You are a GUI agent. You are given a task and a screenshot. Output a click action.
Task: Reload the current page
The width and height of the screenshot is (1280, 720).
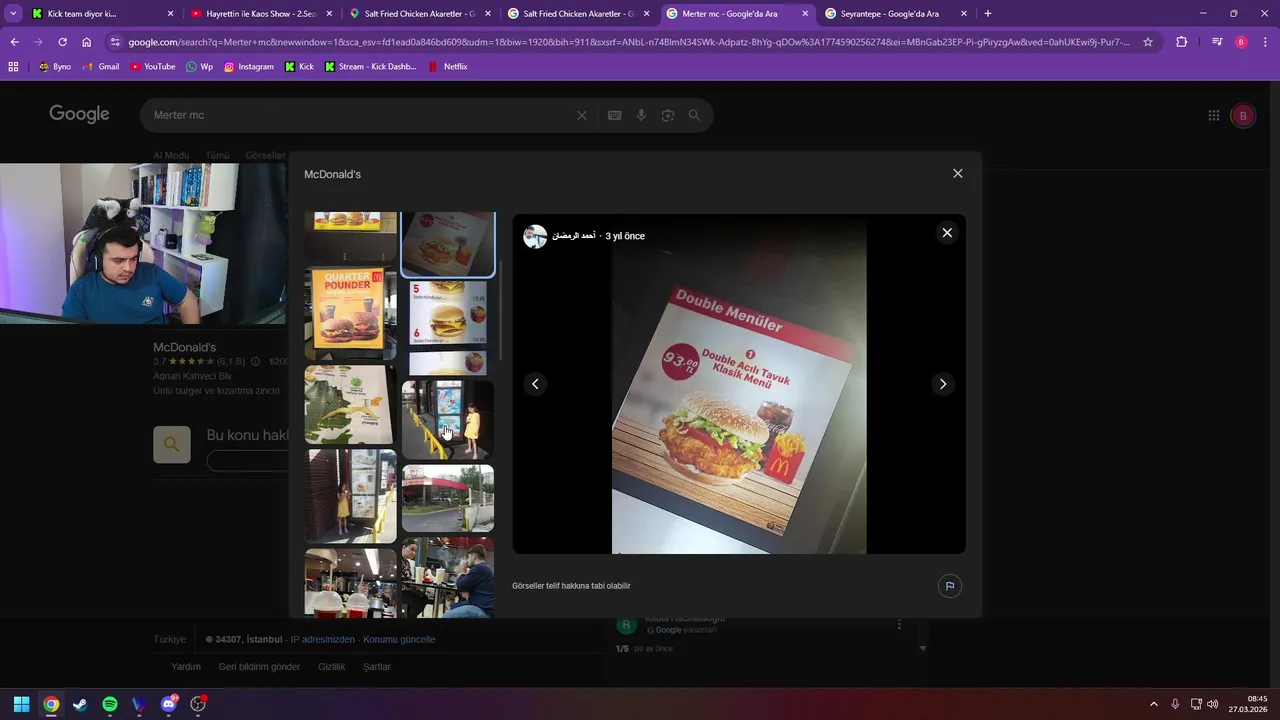pyautogui.click(x=62, y=42)
